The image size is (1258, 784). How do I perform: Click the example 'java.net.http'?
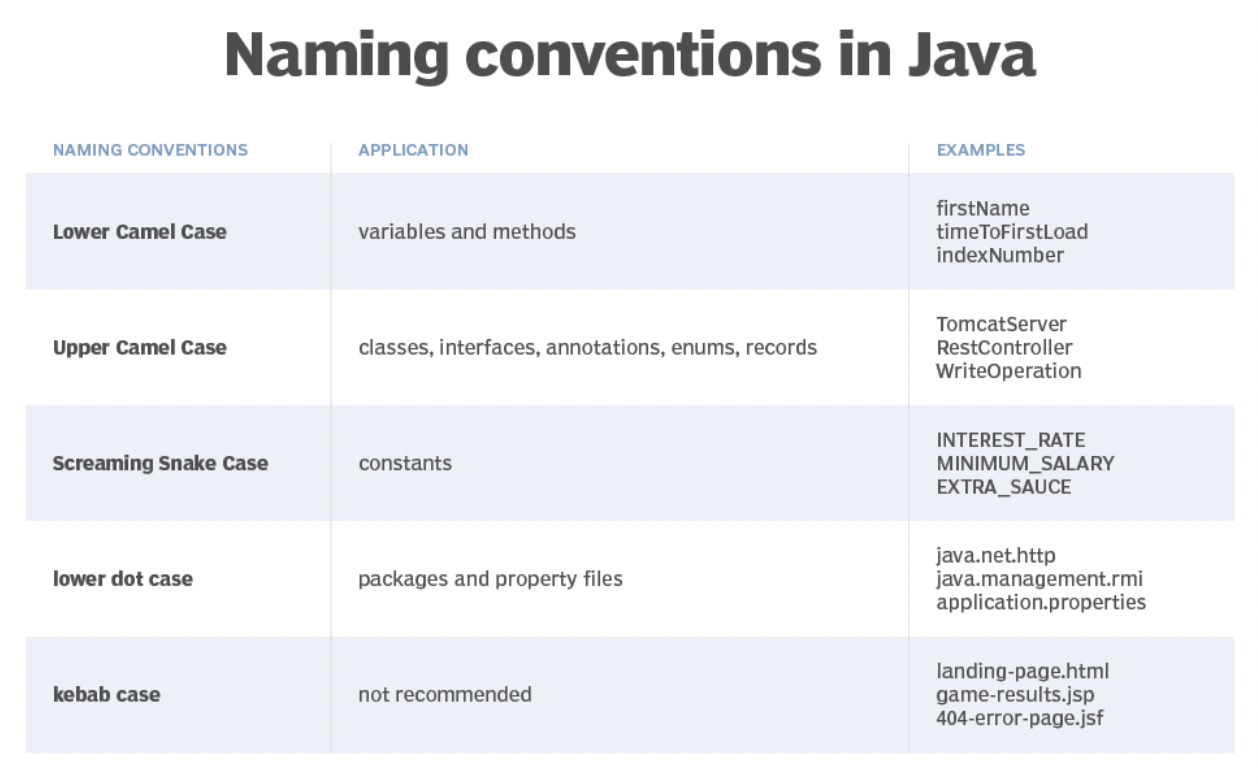pos(996,555)
